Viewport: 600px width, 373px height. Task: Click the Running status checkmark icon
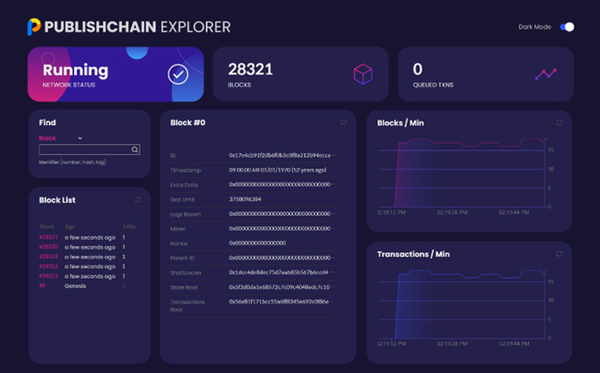point(178,74)
